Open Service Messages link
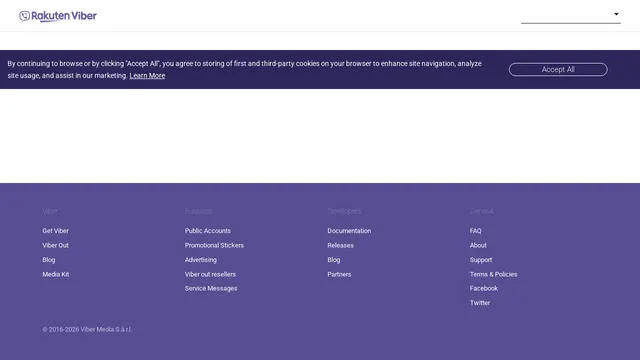Screen dimensions: 640x360 211,288
